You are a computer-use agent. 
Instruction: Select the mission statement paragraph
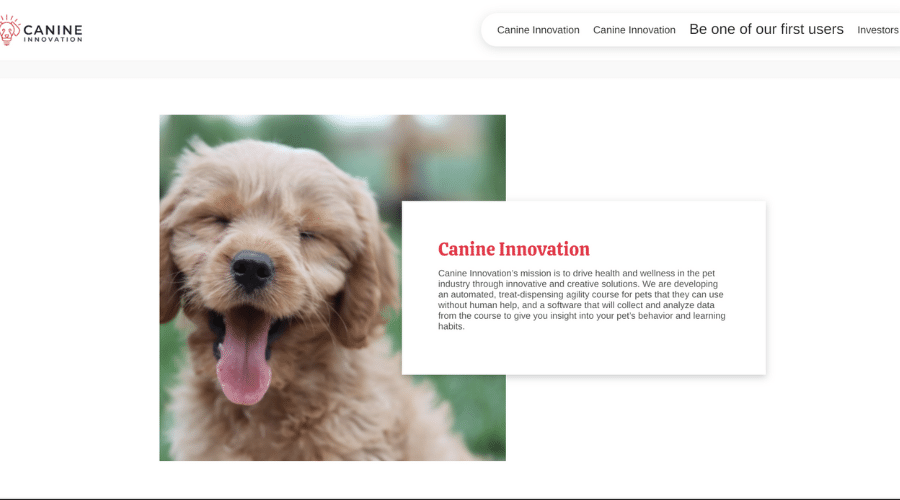pos(581,300)
